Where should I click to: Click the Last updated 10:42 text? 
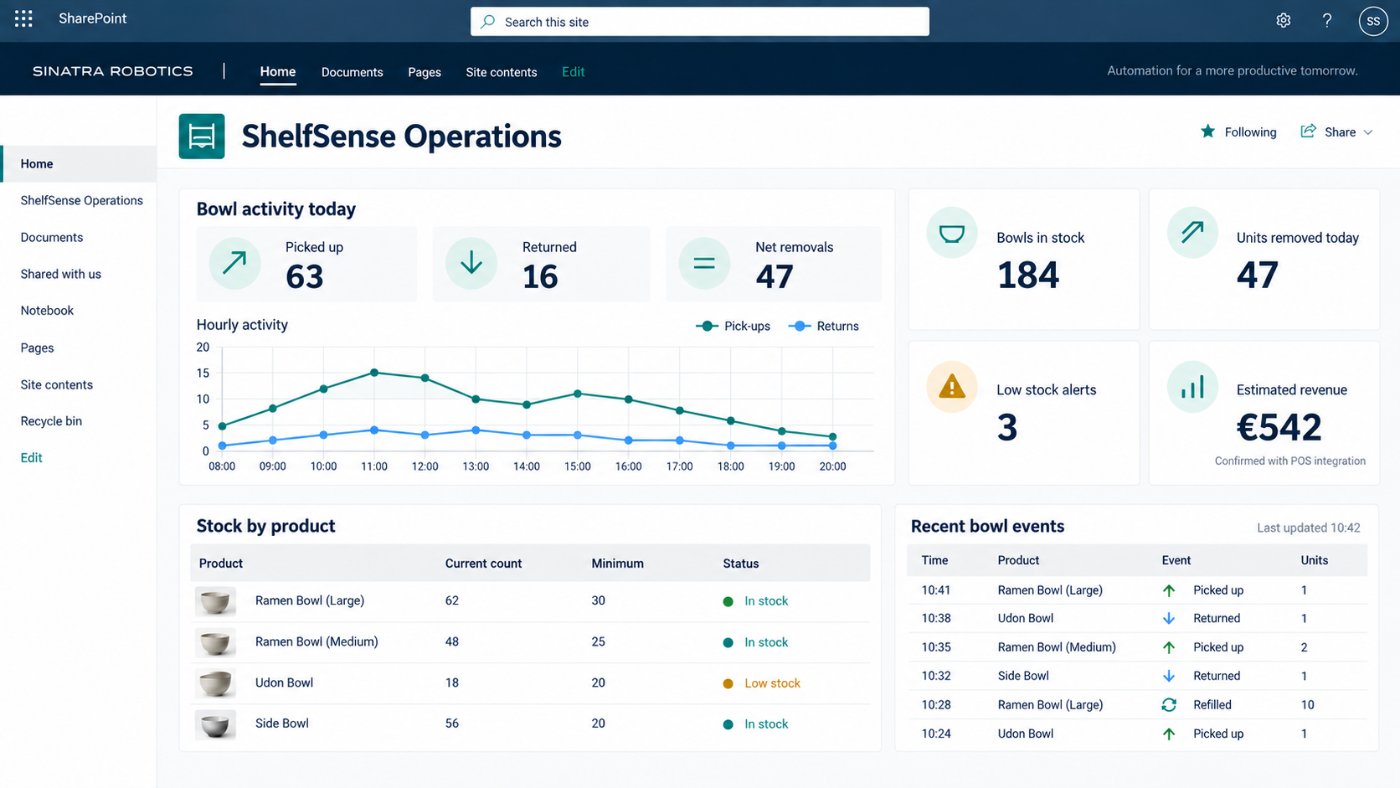coord(1309,527)
